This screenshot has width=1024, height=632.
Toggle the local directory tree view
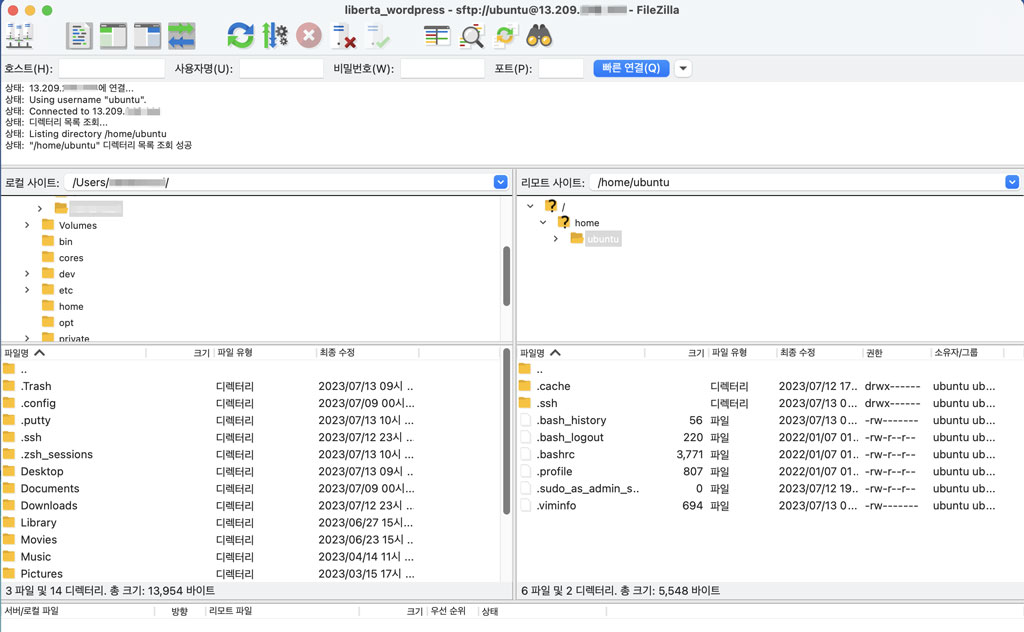(113, 36)
